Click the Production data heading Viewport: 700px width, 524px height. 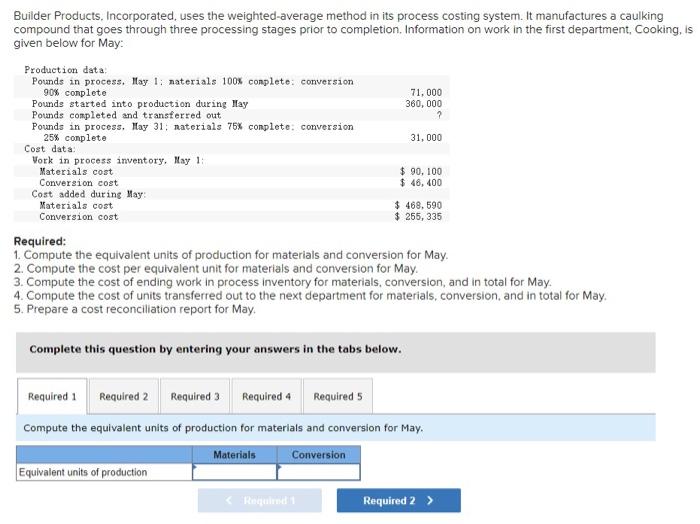66,70
